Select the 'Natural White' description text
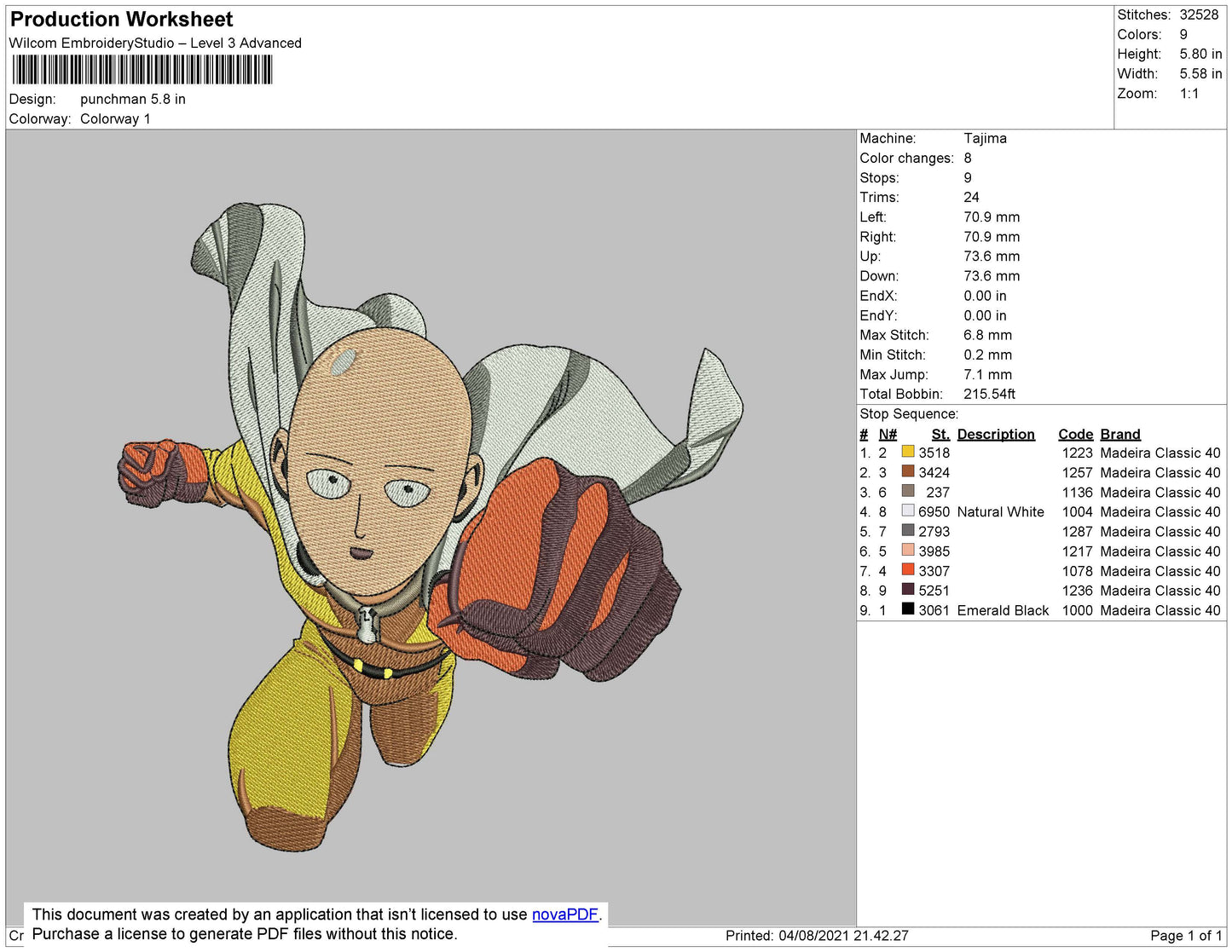 (1000, 512)
